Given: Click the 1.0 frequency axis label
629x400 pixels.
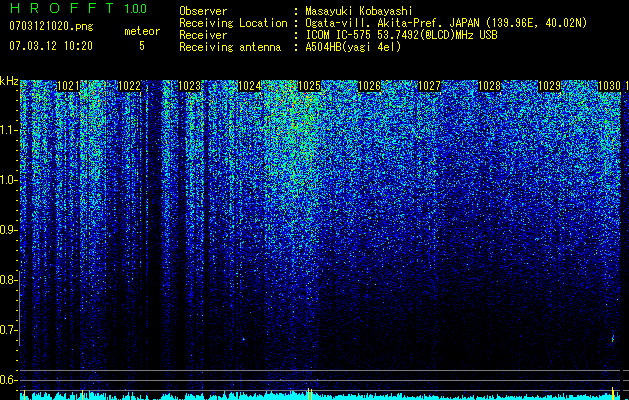Looking at the screenshot, I should coord(8,180).
